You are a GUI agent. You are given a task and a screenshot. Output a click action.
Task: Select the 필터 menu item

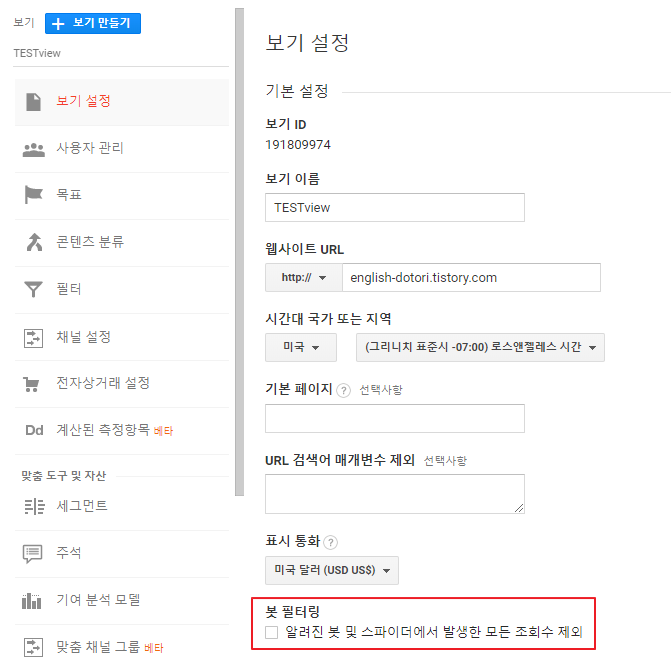pyautogui.click(x=122, y=290)
